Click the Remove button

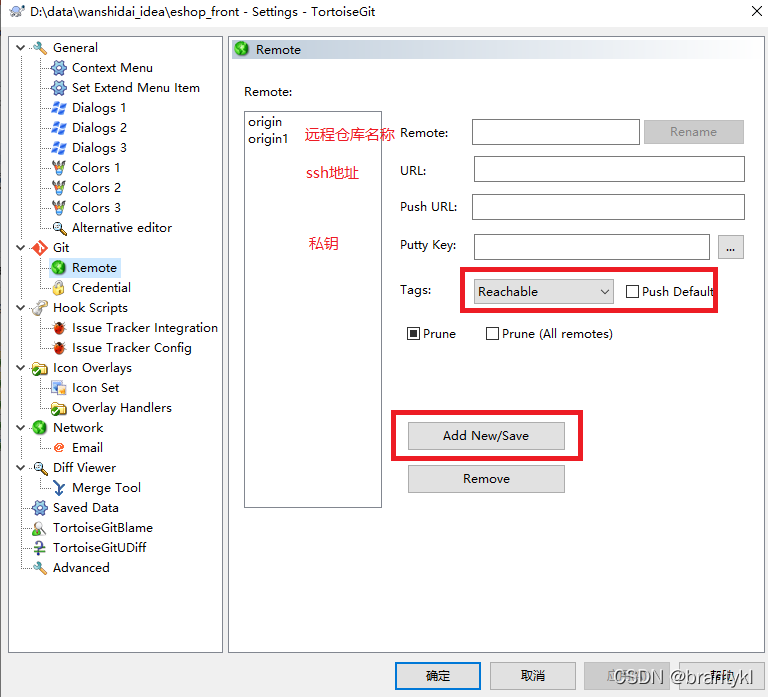(x=486, y=479)
